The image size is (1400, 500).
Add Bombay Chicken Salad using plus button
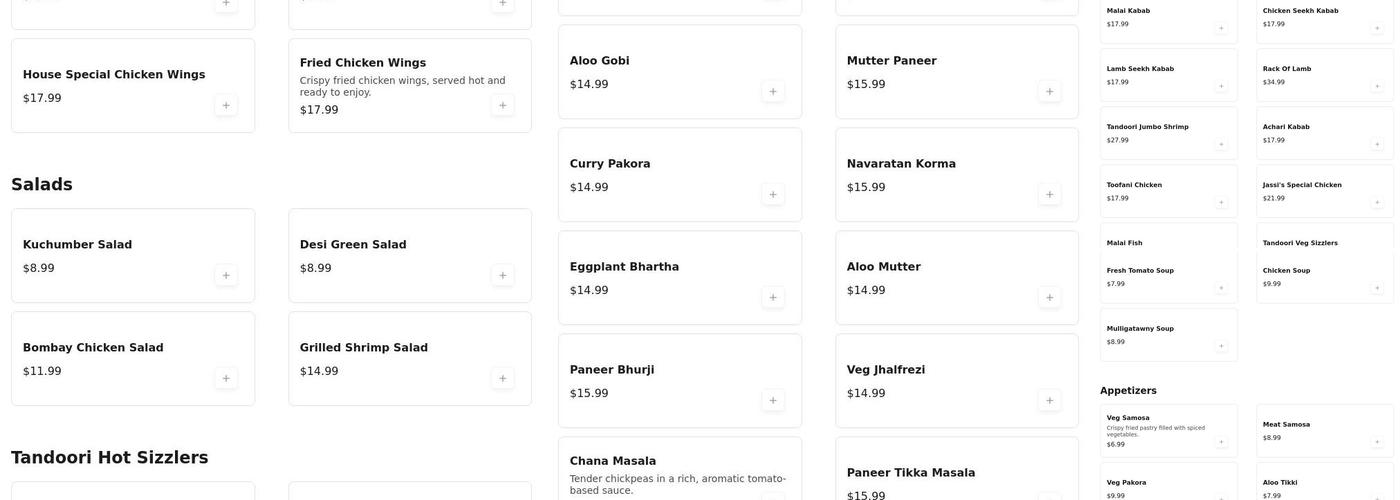(x=226, y=378)
